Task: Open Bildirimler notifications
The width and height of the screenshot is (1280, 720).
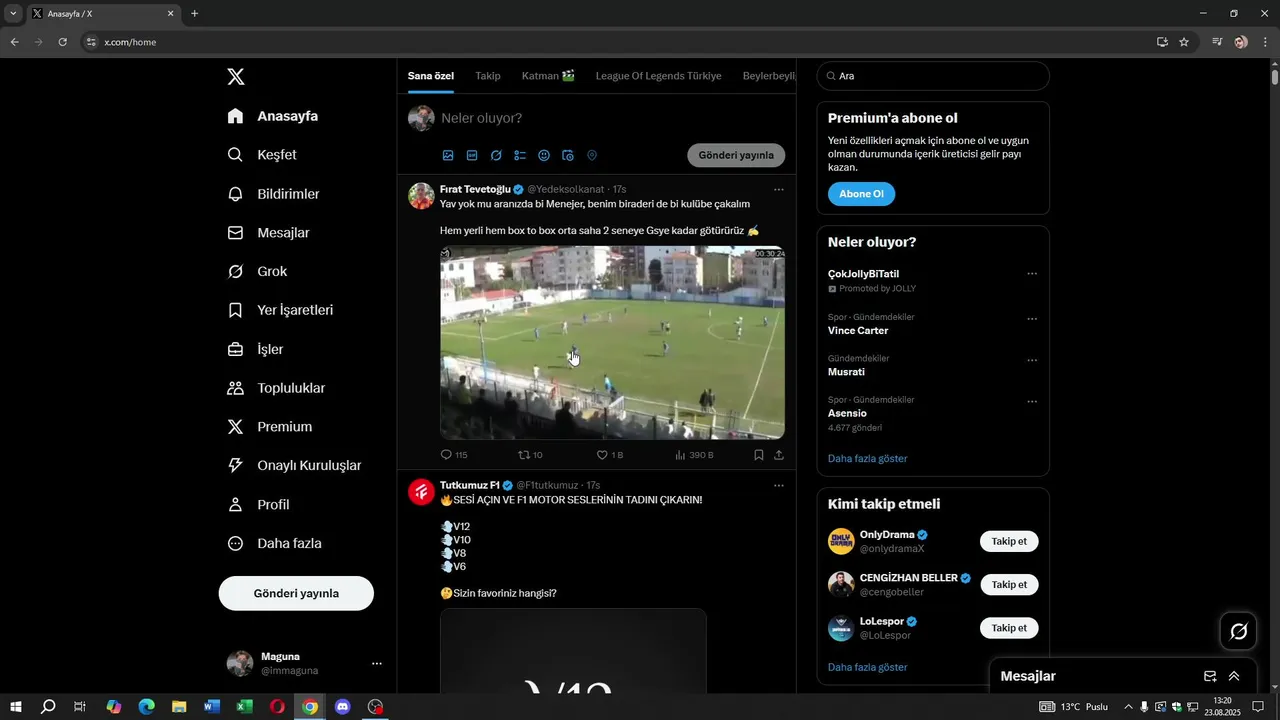Action: coord(274,194)
